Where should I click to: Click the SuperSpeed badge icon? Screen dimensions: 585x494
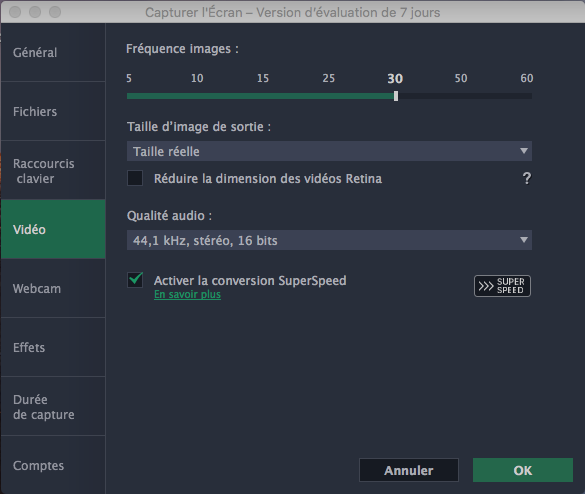tap(502, 286)
